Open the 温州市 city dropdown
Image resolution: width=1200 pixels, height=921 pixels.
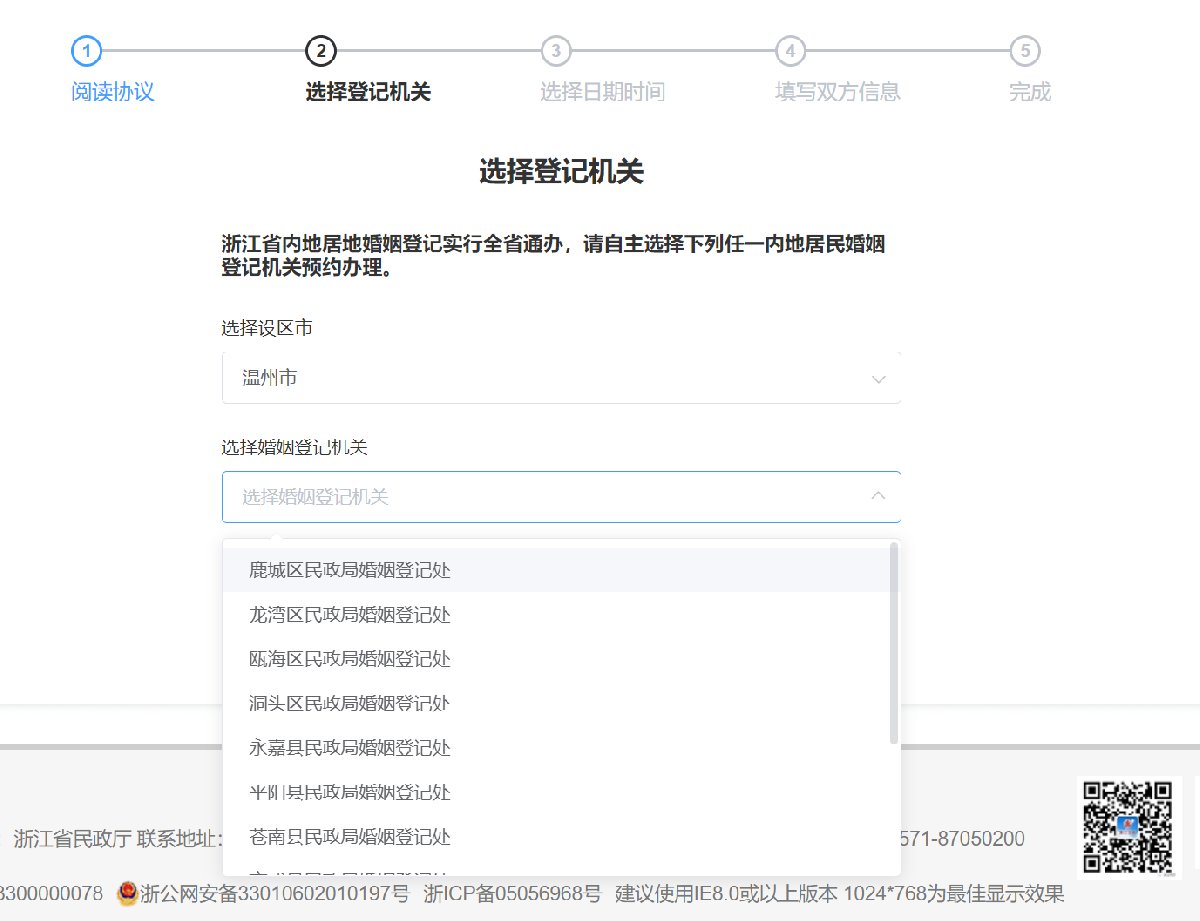pos(560,378)
